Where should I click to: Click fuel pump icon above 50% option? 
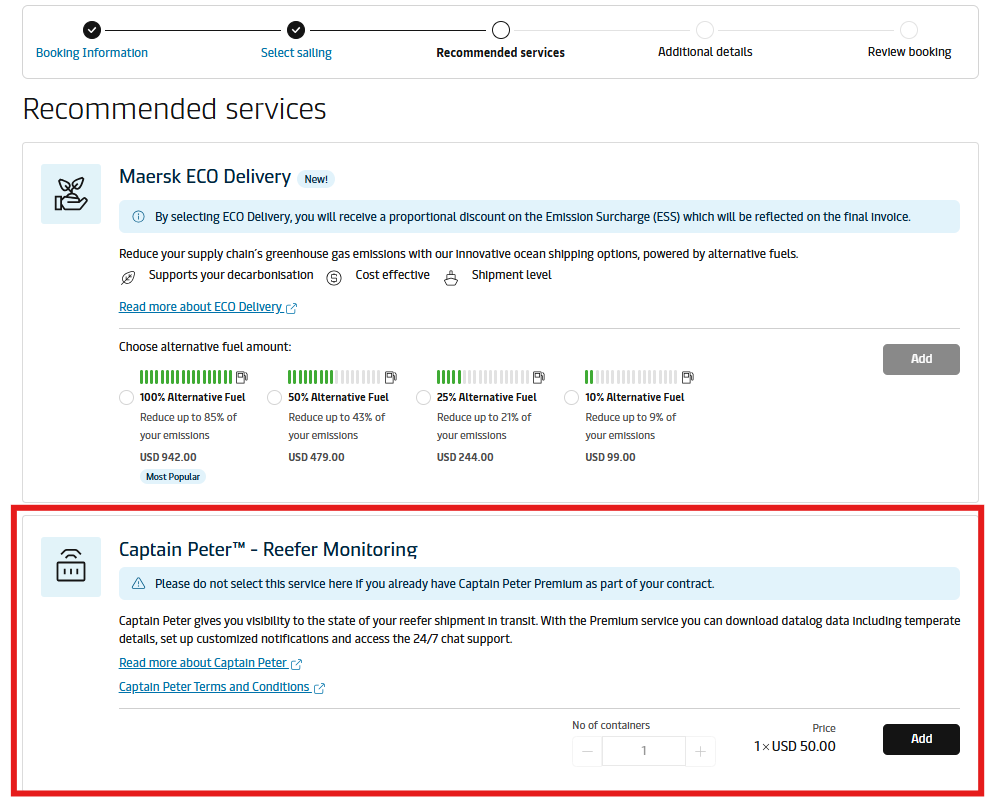391,377
